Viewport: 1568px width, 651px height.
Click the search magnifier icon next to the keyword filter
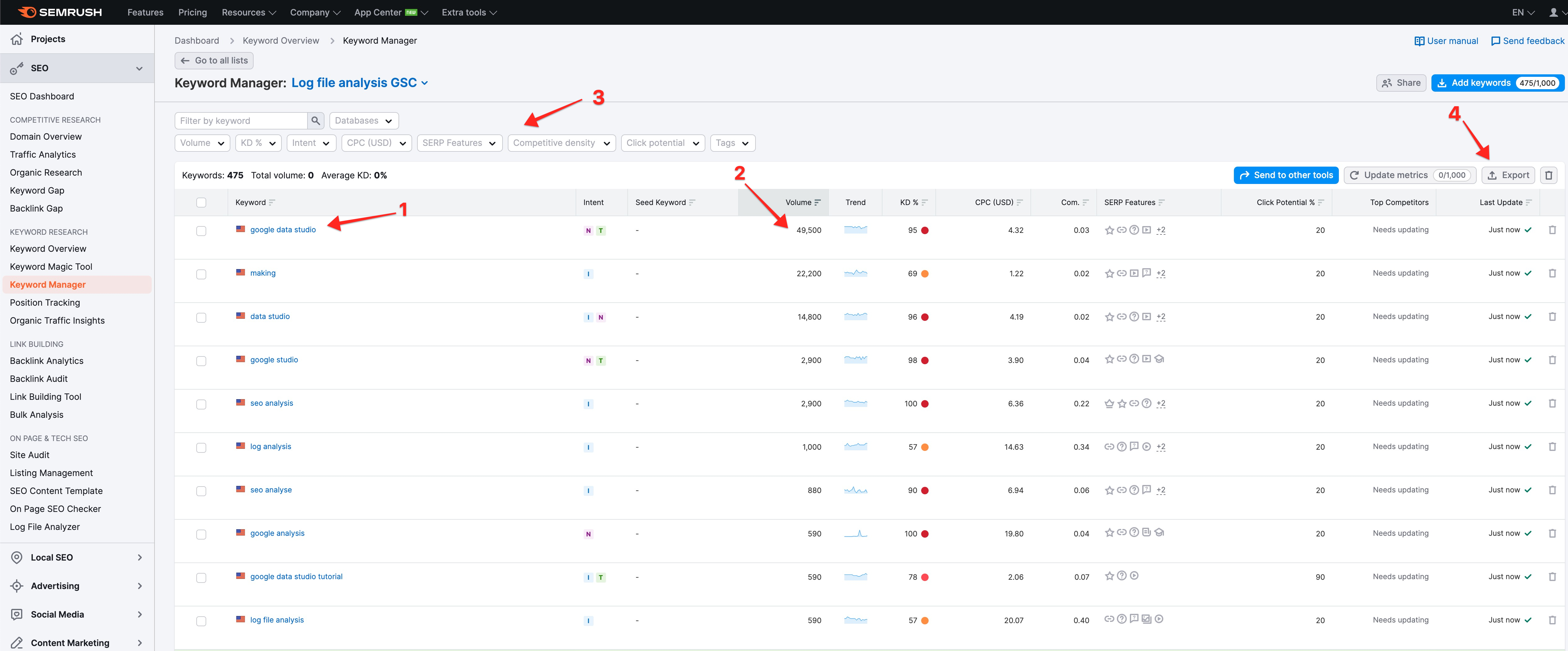pos(315,120)
